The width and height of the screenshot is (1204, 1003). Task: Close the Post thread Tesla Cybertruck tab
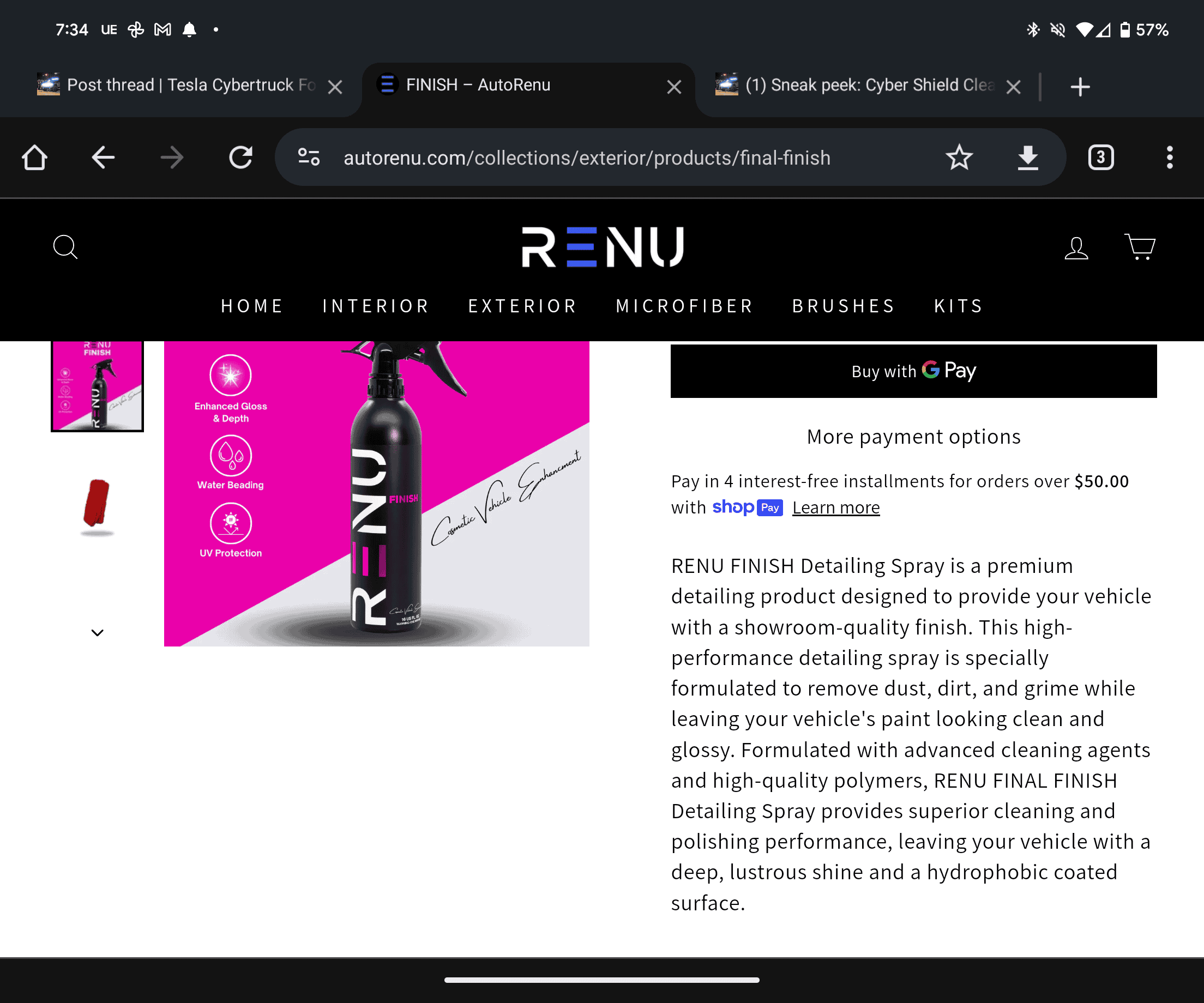tap(335, 87)
